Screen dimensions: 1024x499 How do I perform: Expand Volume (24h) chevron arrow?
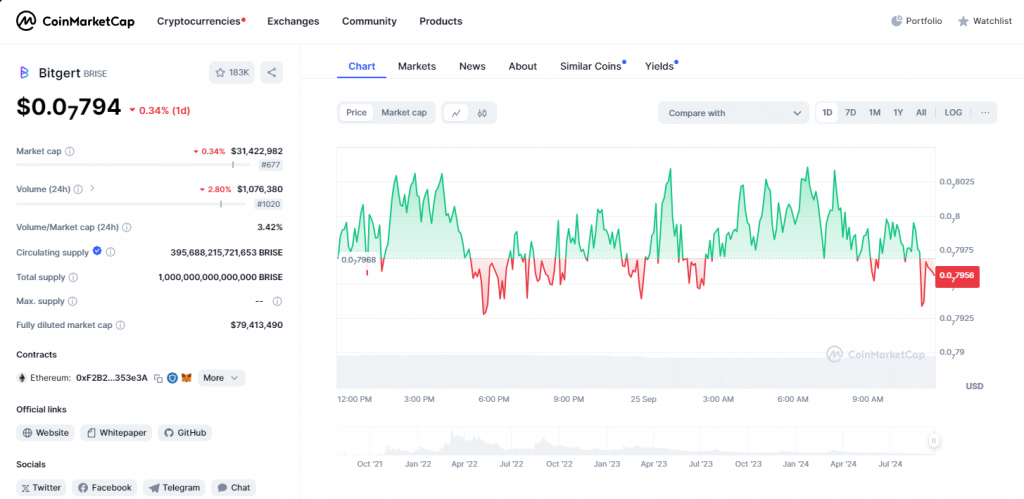[92, 189]
